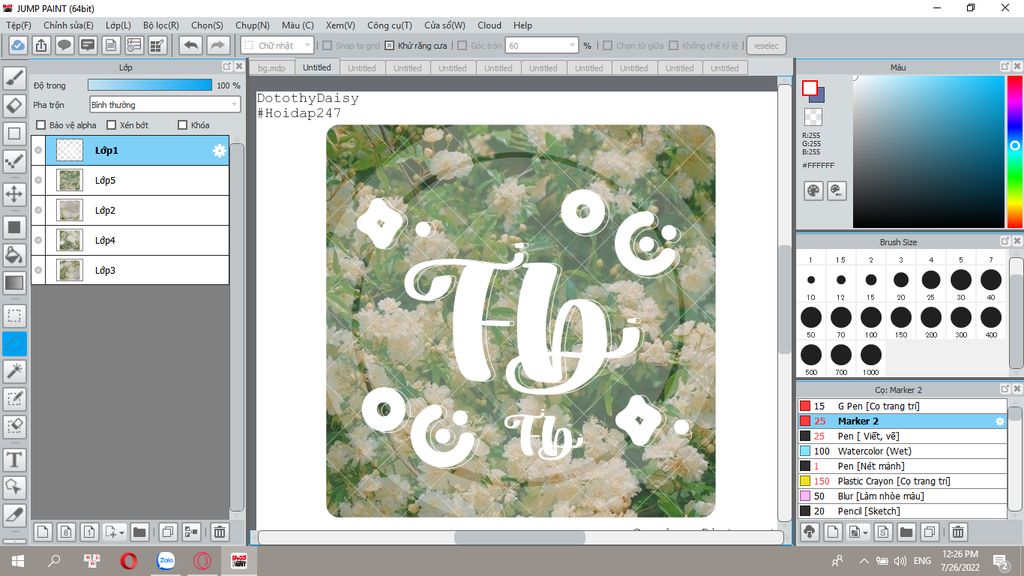This screenshot has height=576, width=1024.
Task: Click the foreground color swatch
Action: [810, 89]
